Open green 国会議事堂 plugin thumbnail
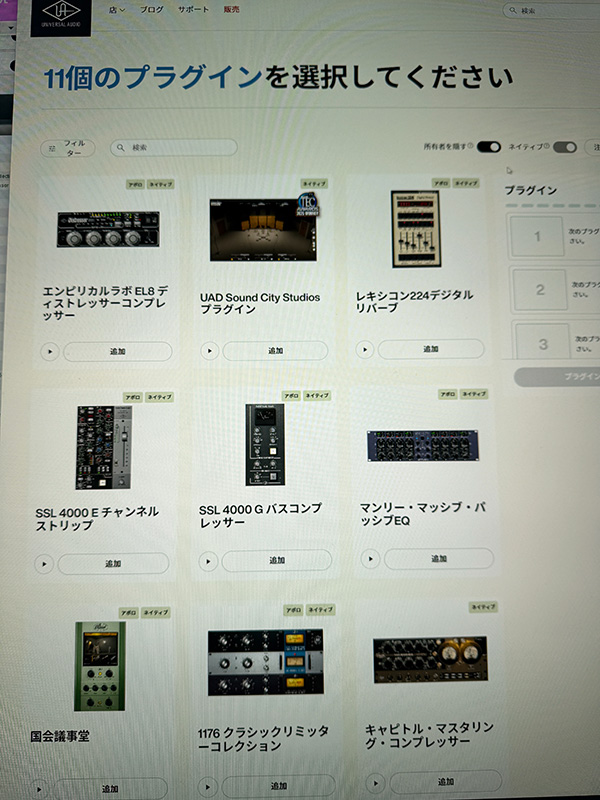This screenshot has width=600, height=800. (100, 666)
